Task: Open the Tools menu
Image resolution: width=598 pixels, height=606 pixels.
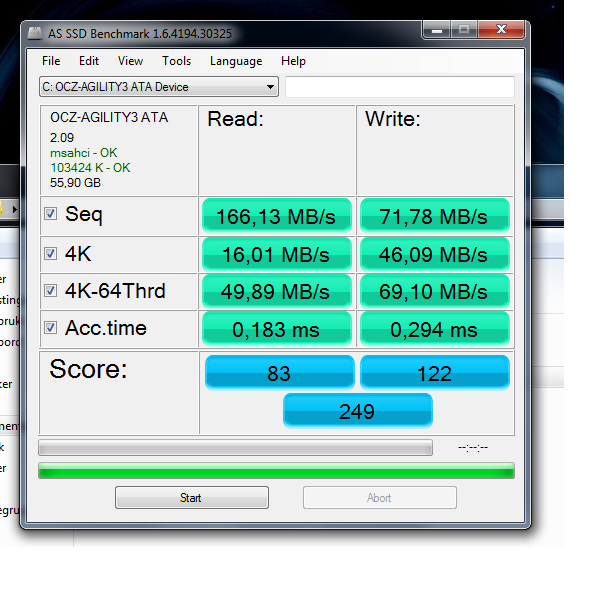Action: (176, 61)
